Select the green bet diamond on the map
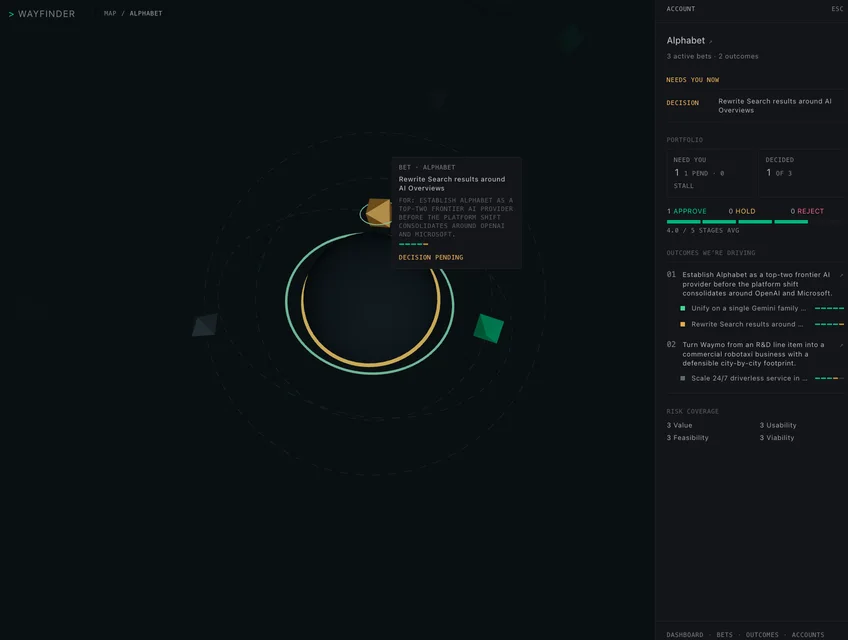Viewport: 848px width, 640px height. pyautogui.click(x=488, y=328)
